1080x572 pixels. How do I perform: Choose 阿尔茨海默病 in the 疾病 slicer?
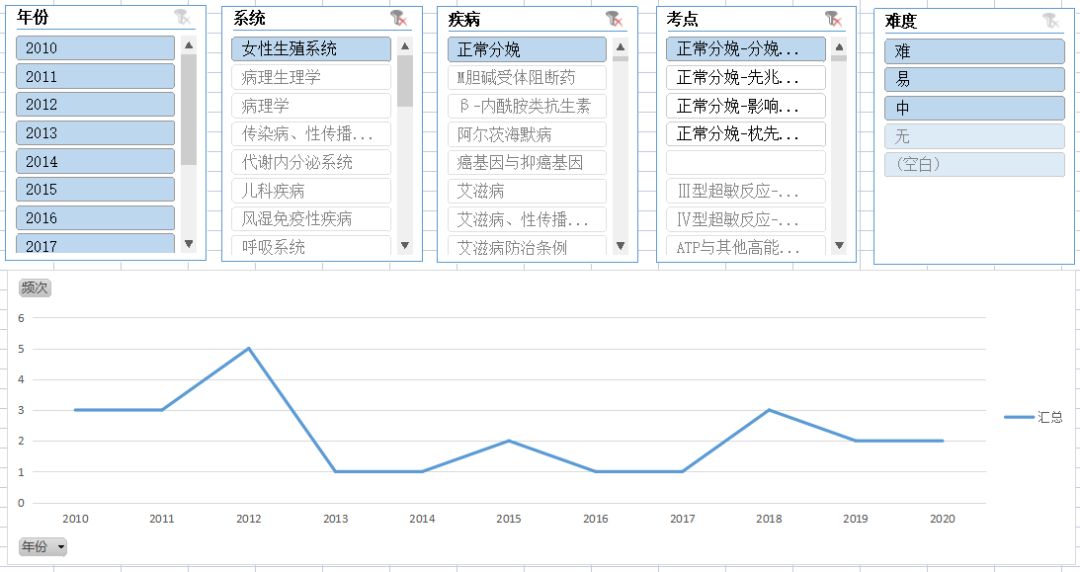tap(526, 134)
